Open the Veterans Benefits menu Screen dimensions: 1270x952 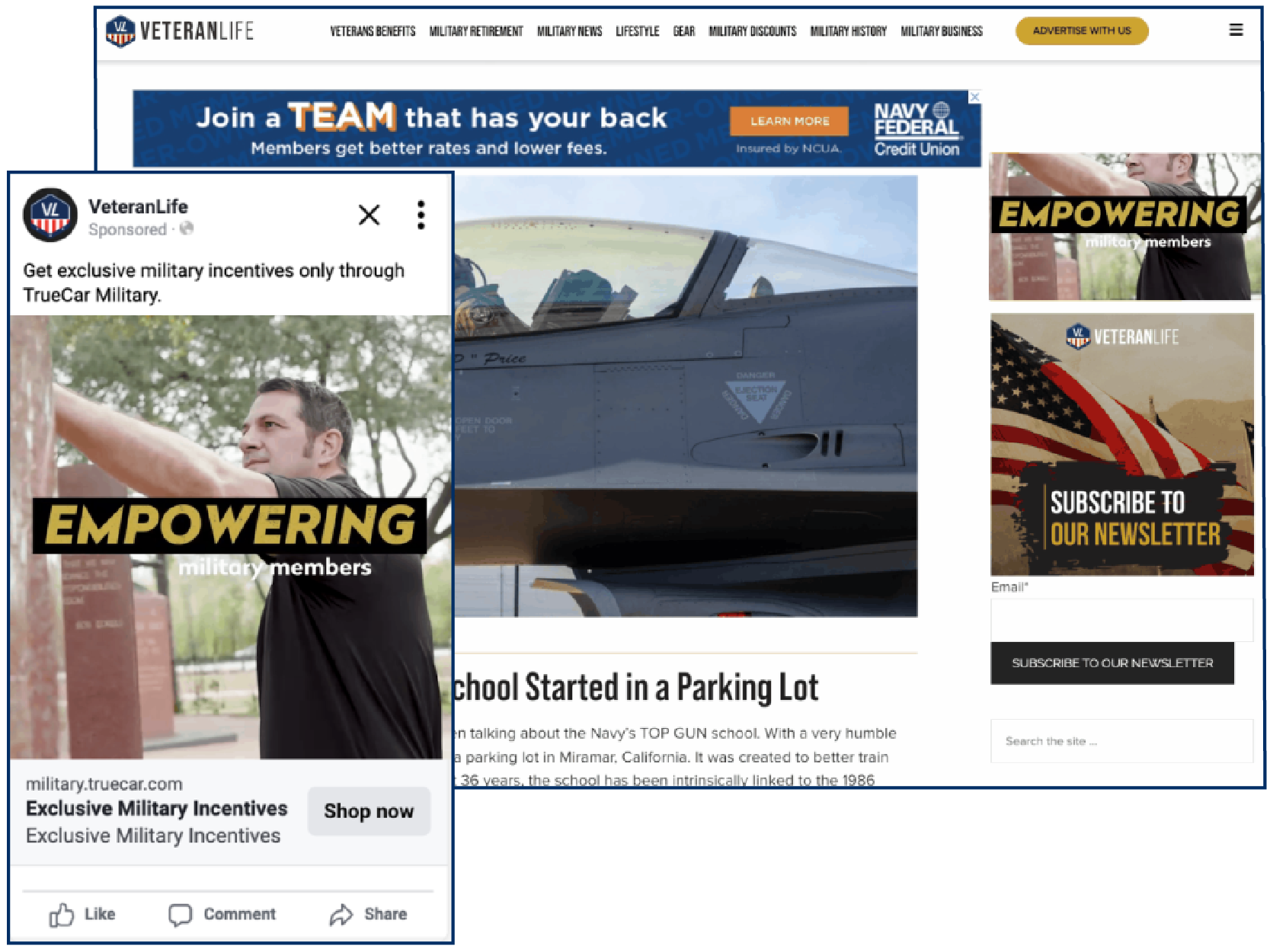click(373, 31)
